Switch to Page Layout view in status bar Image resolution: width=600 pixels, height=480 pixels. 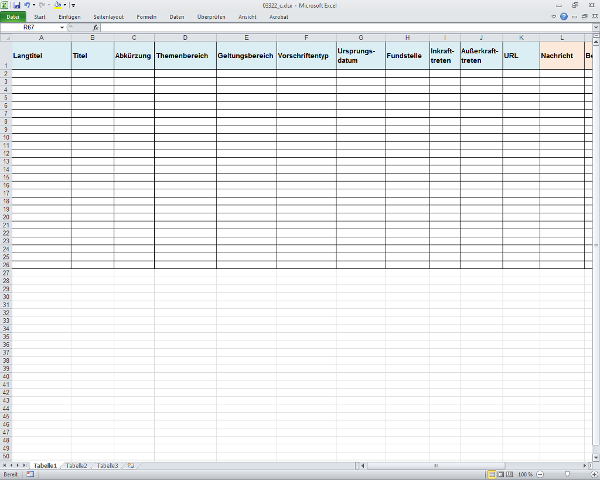[x=500, y=474]
